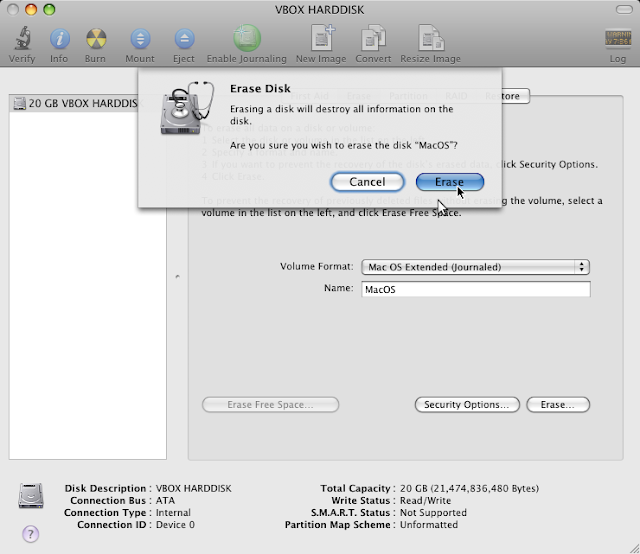The image size is (640, 554).
Task: Click the 'Not Supported' S.M.A.R.T. status value
Action: pyautogui.click(x=433, y=512)
